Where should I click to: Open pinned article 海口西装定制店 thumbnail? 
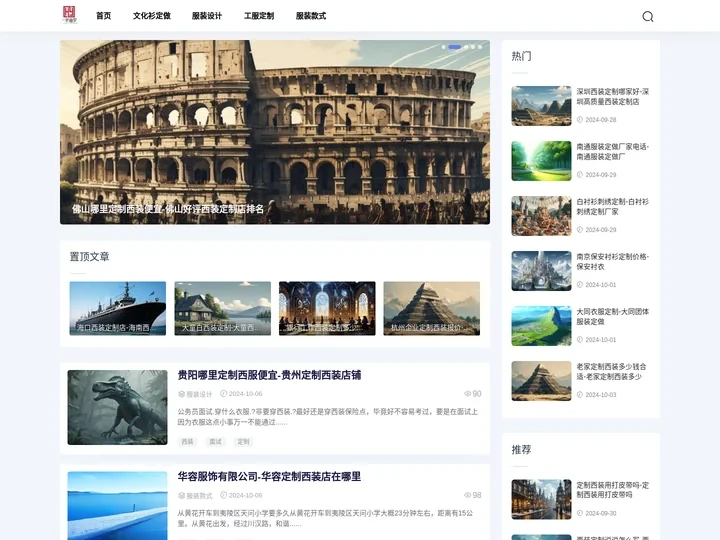click(118, 308)
